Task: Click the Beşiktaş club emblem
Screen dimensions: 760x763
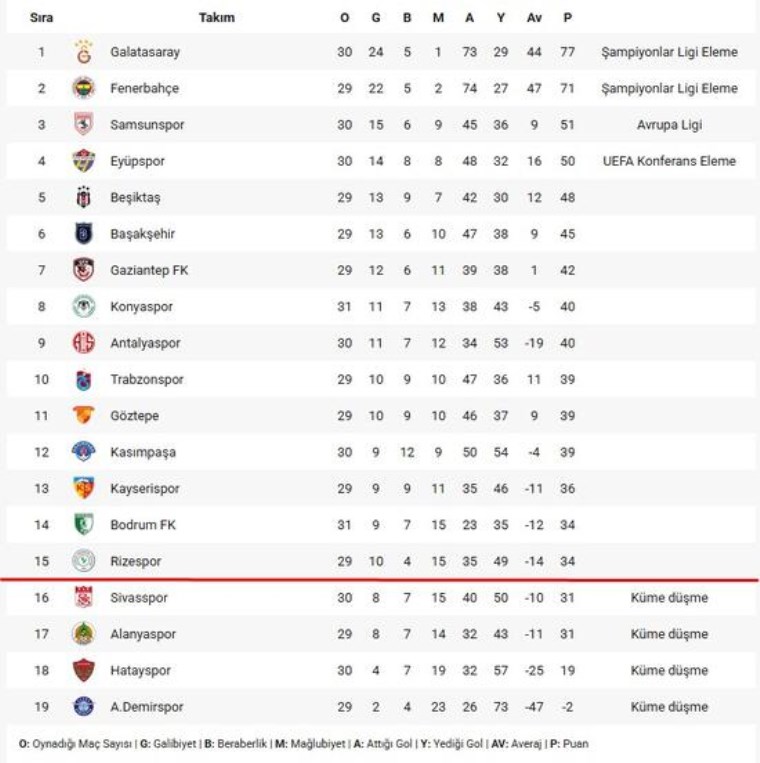Action: tap(84, 198)
